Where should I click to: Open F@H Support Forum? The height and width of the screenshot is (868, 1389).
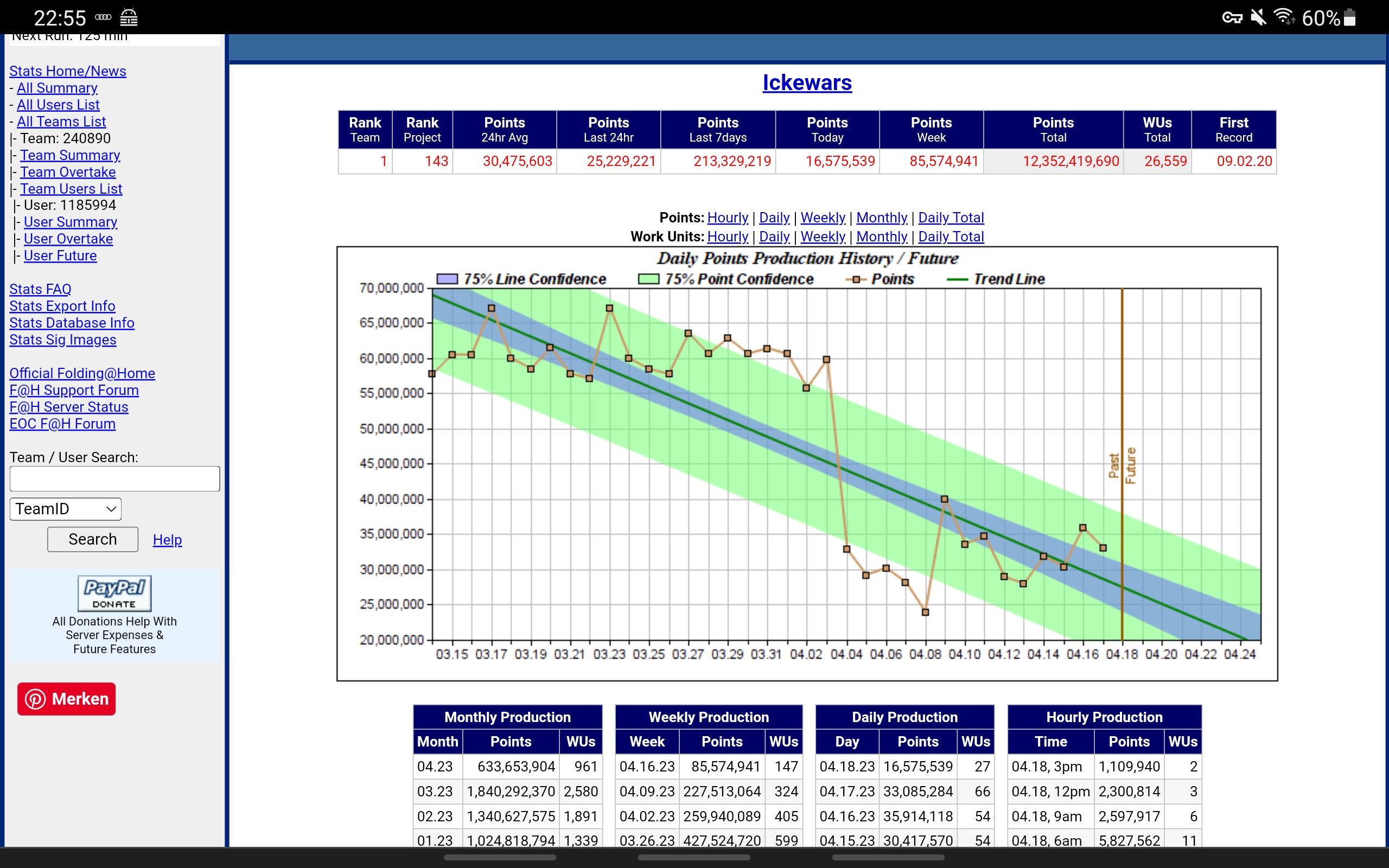click(x=74, y=391)
